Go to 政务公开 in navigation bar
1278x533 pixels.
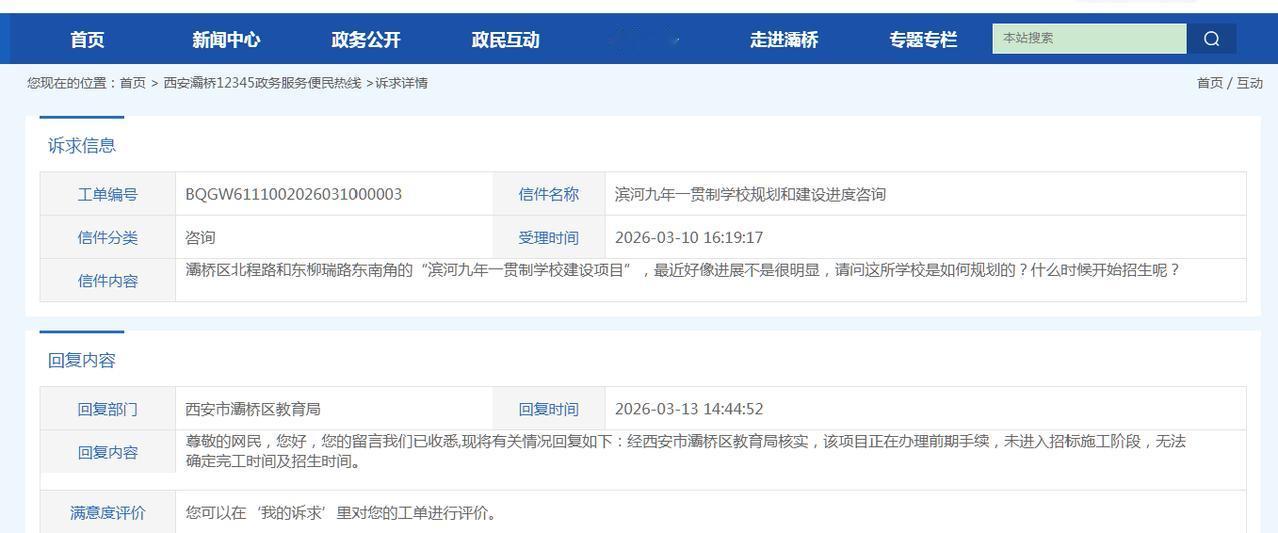pos(366,40)
